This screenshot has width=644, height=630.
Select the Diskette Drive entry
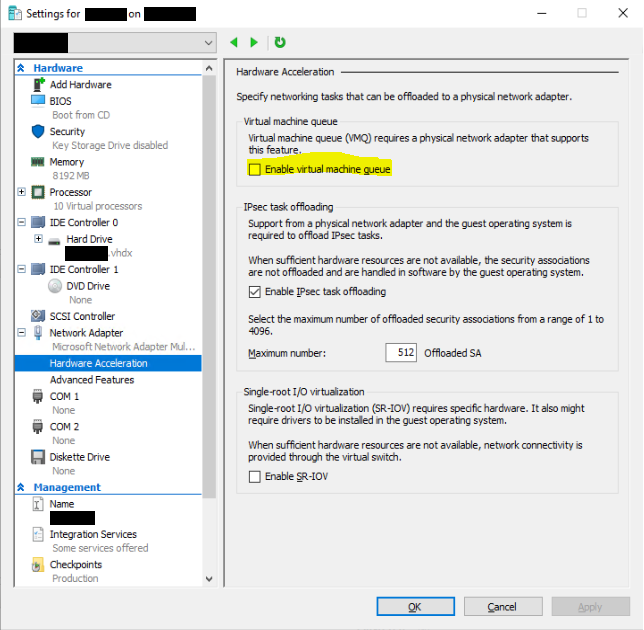(80, 457)
